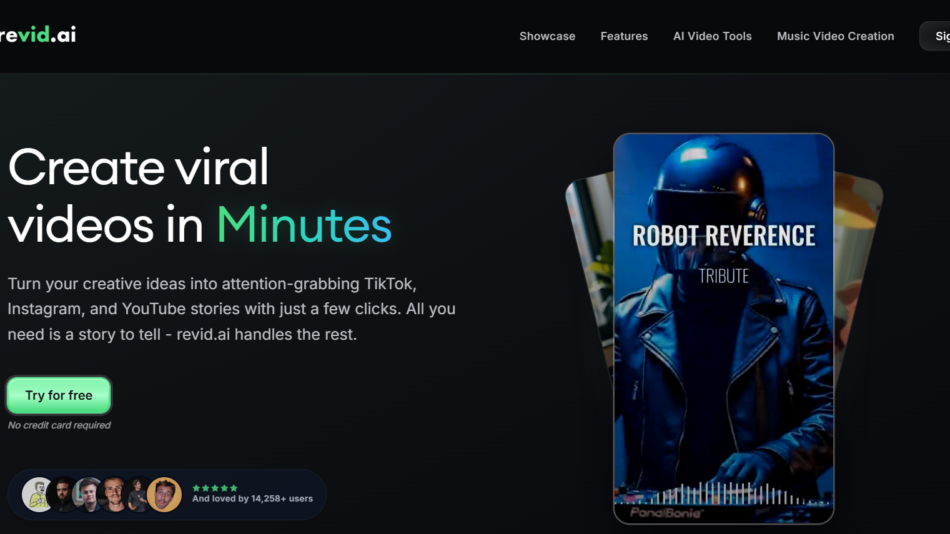Select the Robot Reverence video card
The height and width of the screenshot is (534, 950).
click(723, 329)
